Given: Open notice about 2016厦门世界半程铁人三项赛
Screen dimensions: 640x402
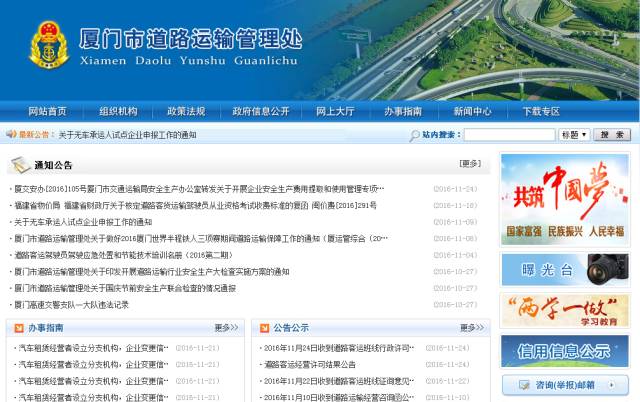Looking at the screenshot, I should click(x=201, y=238).
